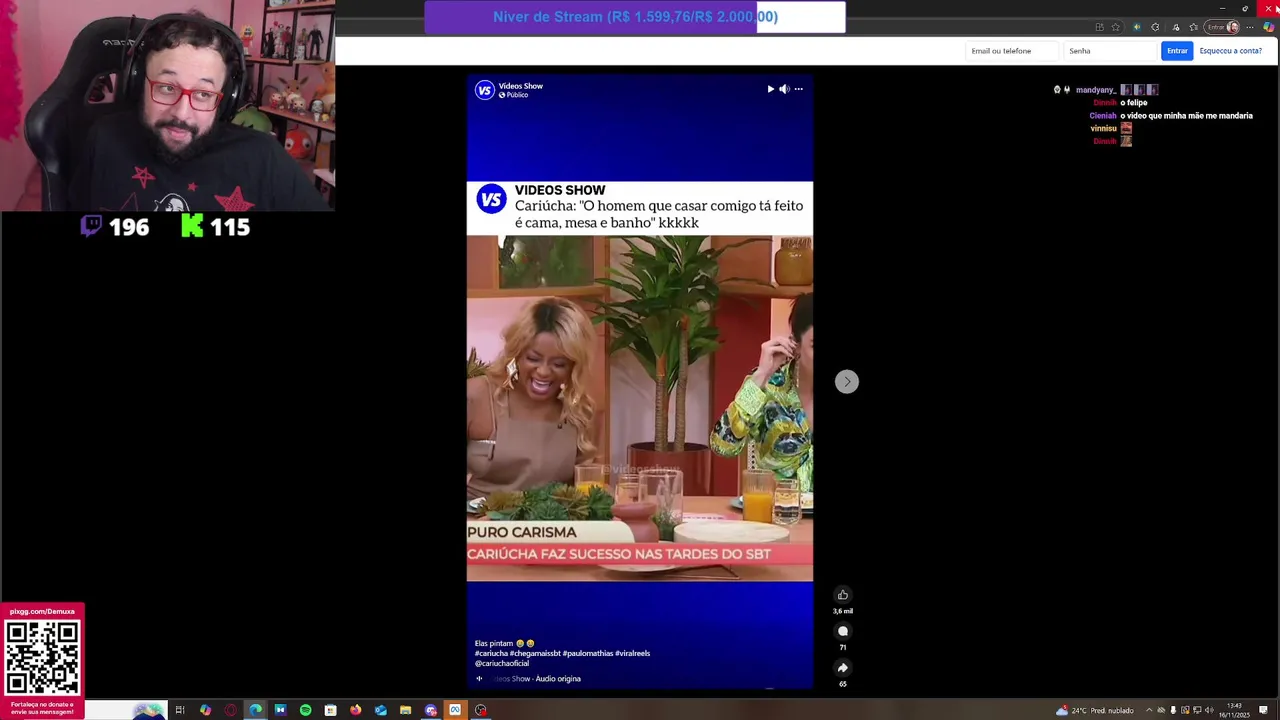Open the reel comments bubble icon
This screenshot has height=720, width=1280.
tap(843, 631)
